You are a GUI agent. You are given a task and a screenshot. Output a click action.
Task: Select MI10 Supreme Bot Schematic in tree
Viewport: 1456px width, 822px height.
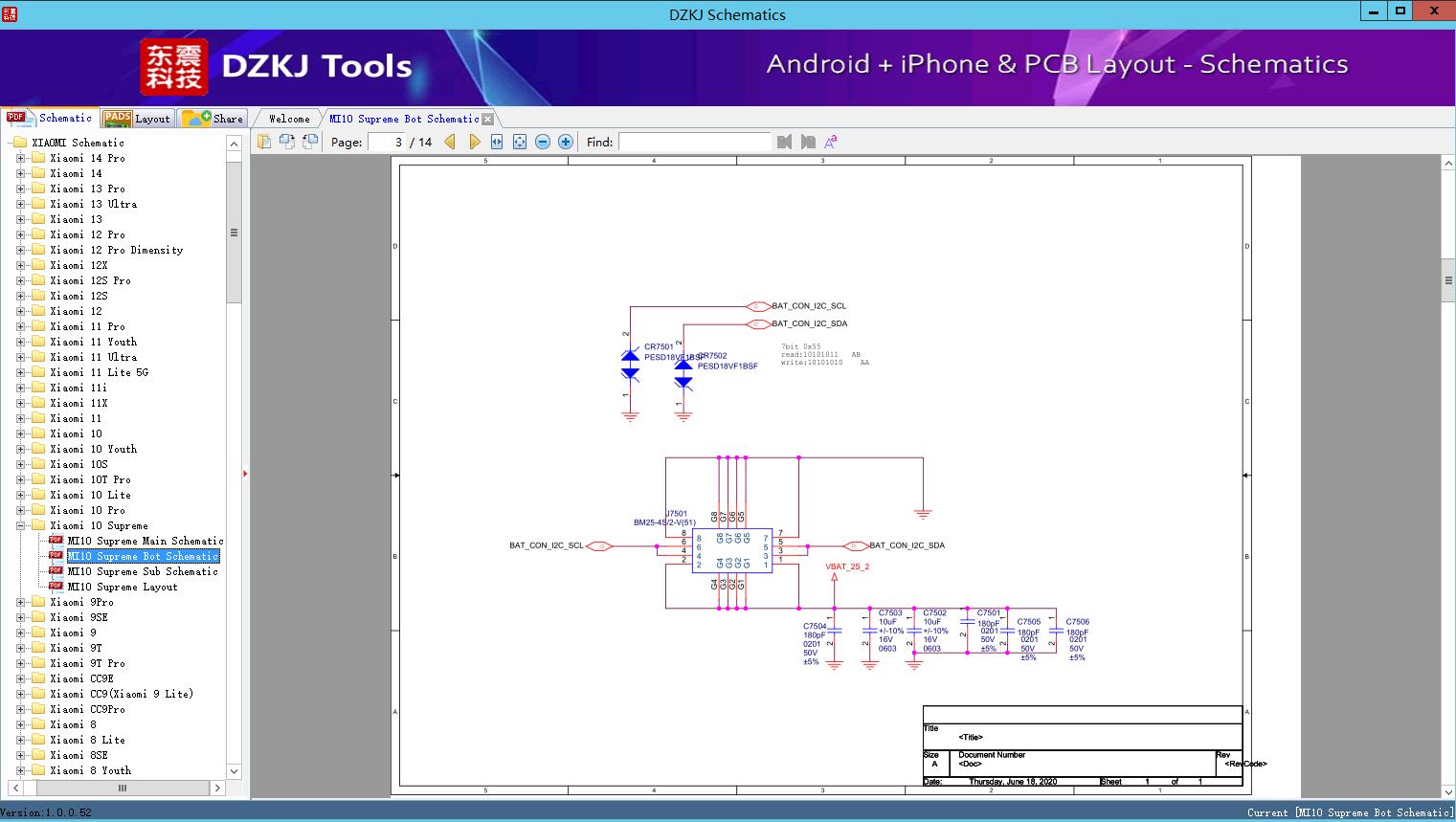point(144,556)
